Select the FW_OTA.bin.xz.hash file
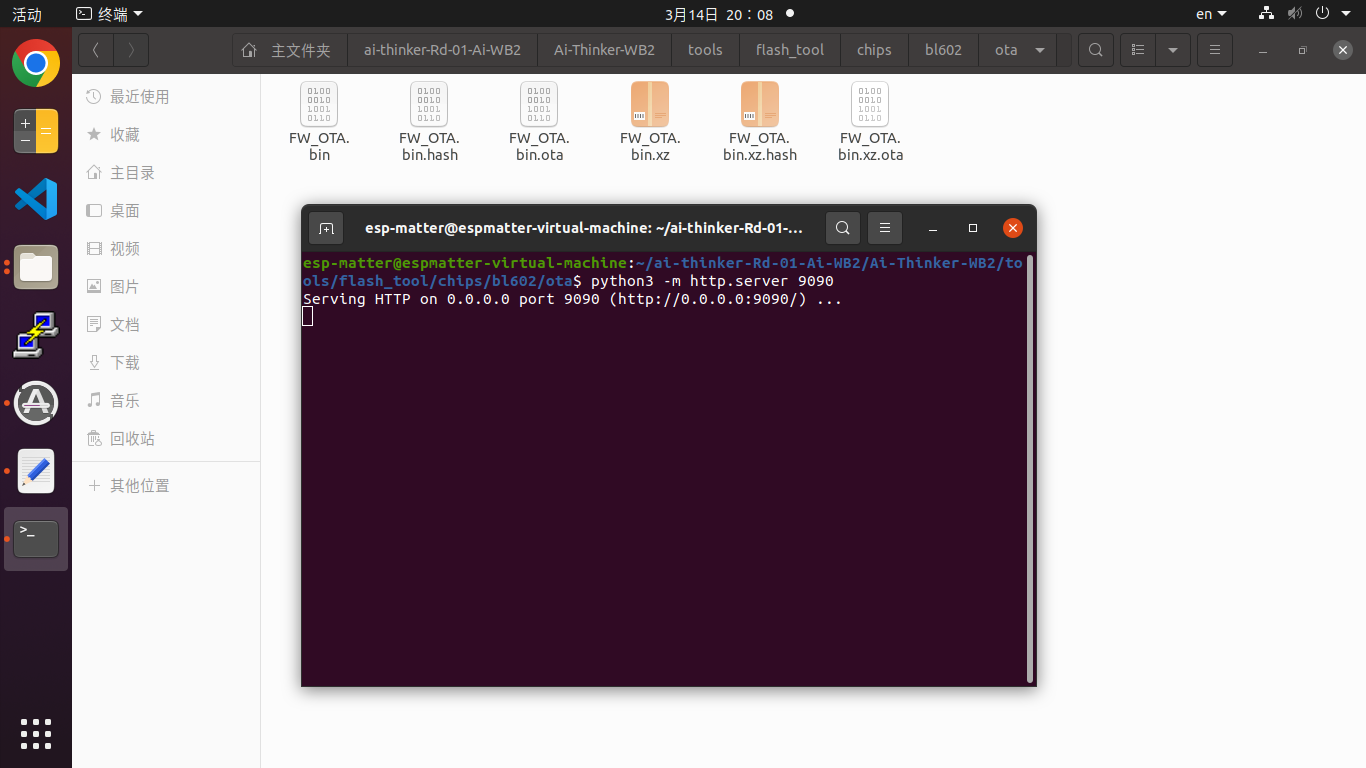 click(760, 122)
